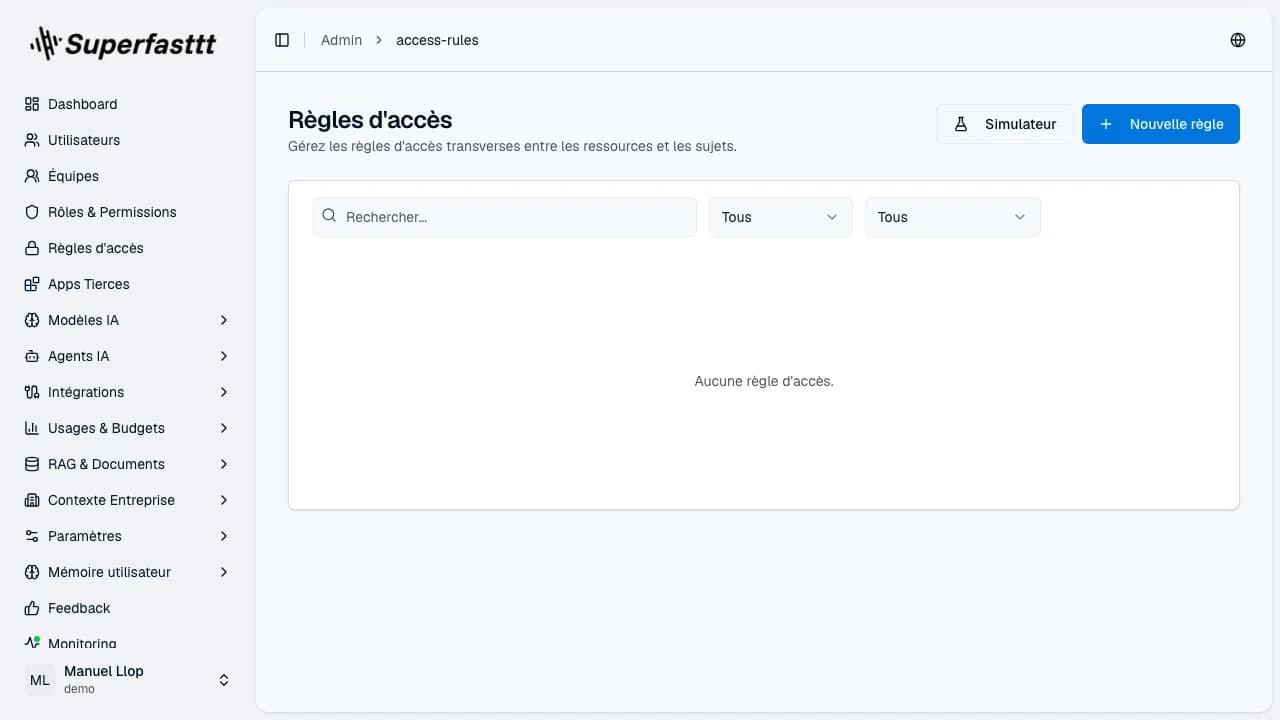This screenshot has width=1280, height=720.
Task: Click the Admin breadcrumb link
Action: click(x=341, y=40)
